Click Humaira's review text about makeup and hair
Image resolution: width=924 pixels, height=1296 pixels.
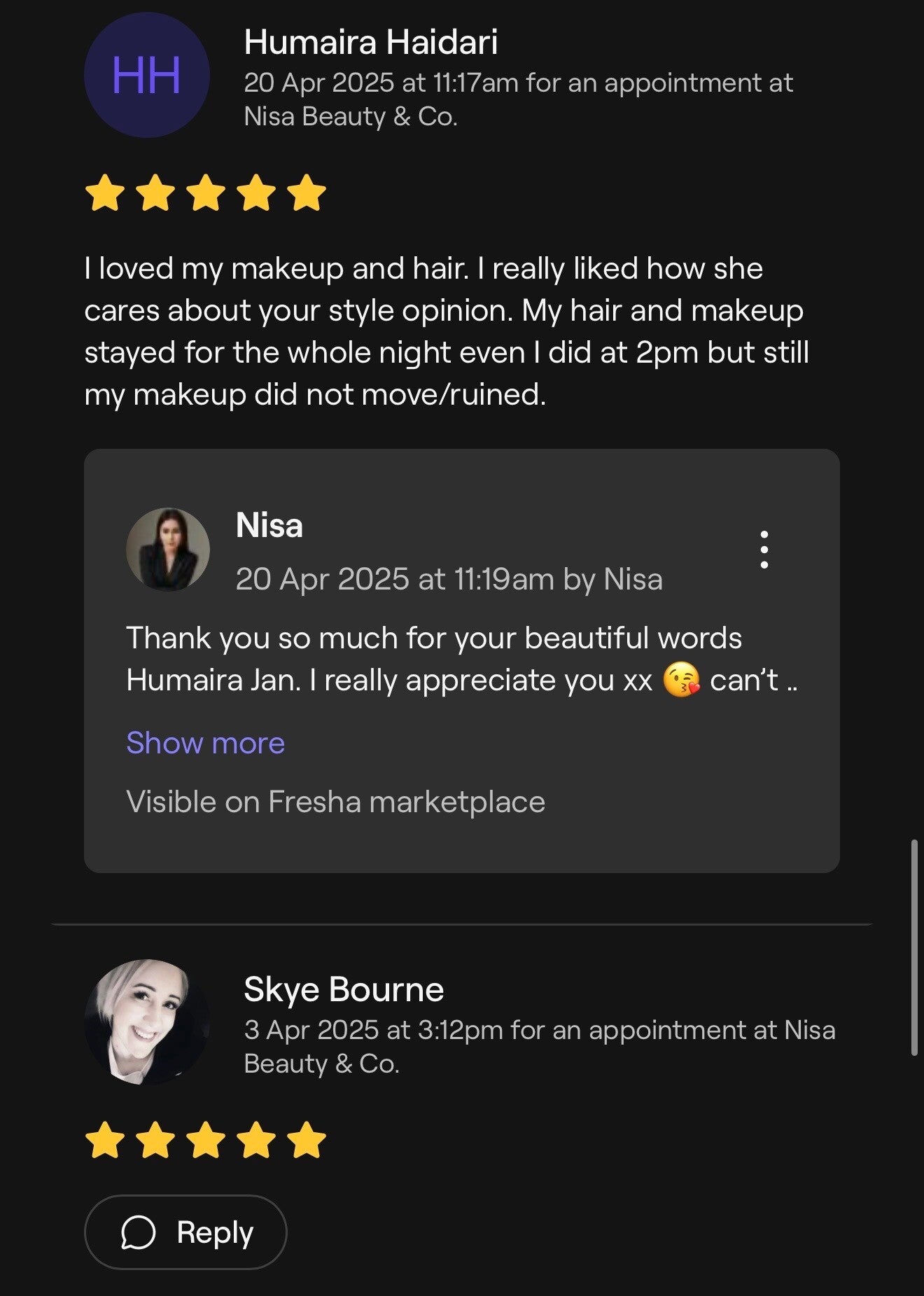click(x=446, y=331)
